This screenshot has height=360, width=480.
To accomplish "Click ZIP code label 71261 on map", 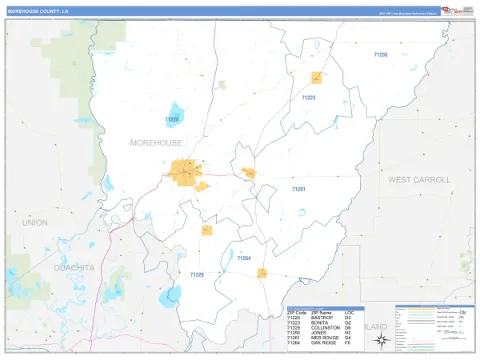I will tap(299, 189).
